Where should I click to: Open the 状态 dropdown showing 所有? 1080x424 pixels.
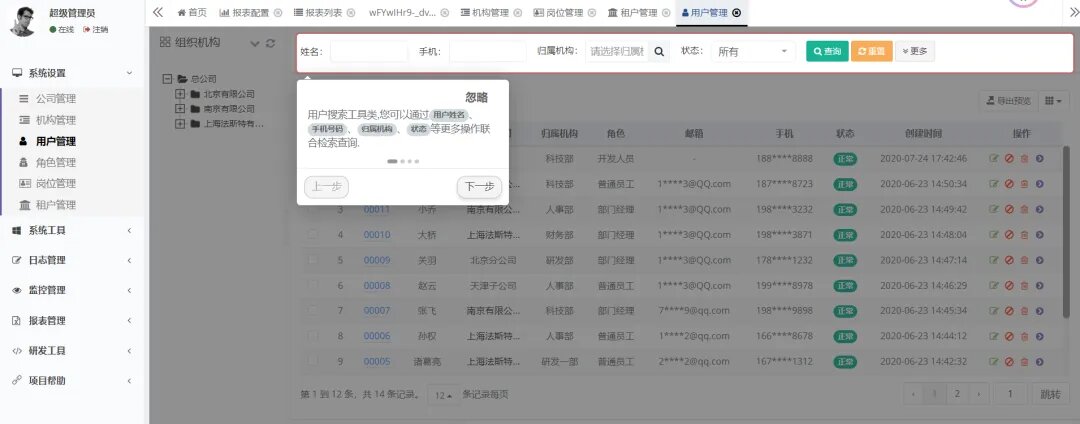point(752,51)
